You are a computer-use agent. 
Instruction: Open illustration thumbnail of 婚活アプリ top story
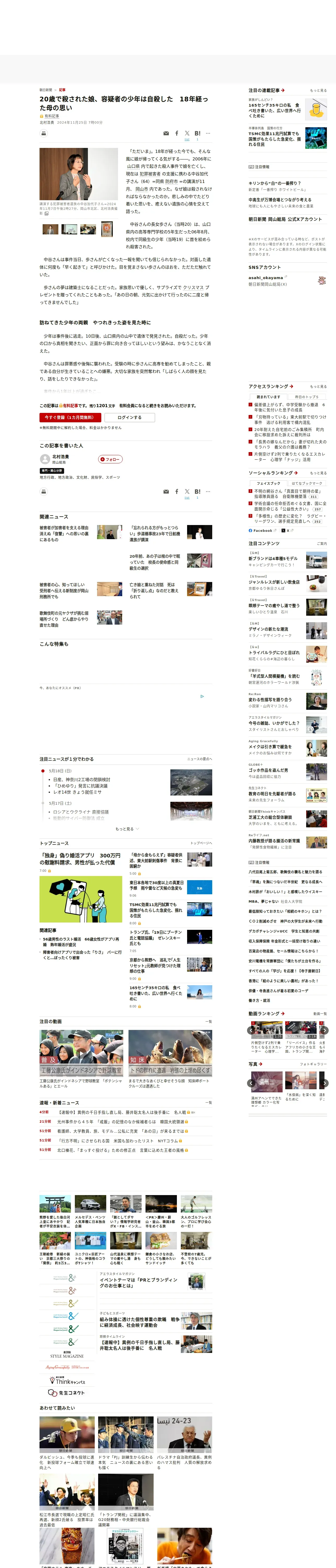81,899
